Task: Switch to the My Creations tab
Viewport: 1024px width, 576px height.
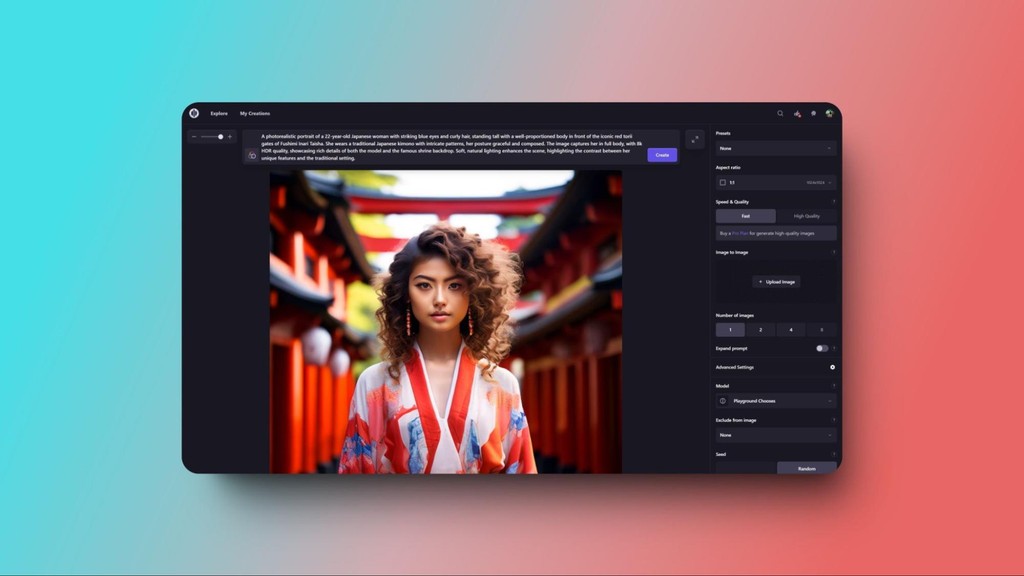Action: tap(254, 113)
